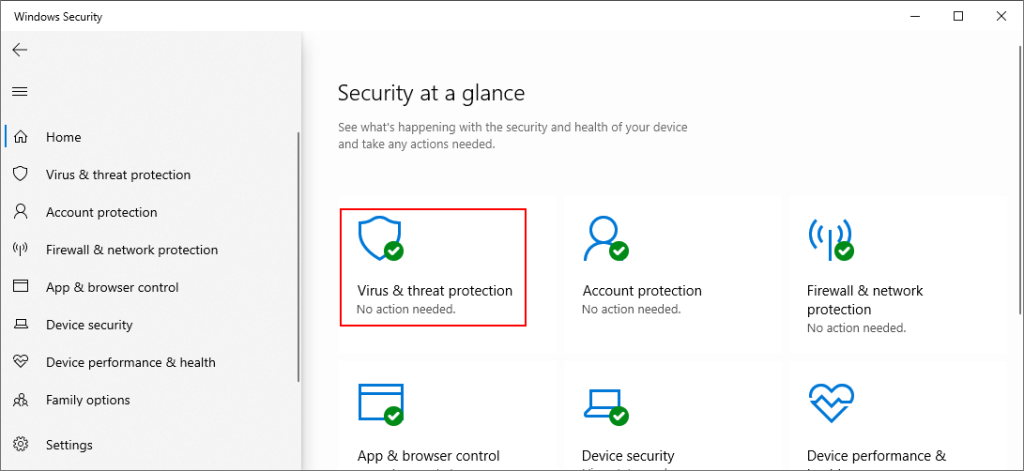Select Firewall & network protection sidebar label
Viewport: 1024px width, 471px height.
point(131,249)
